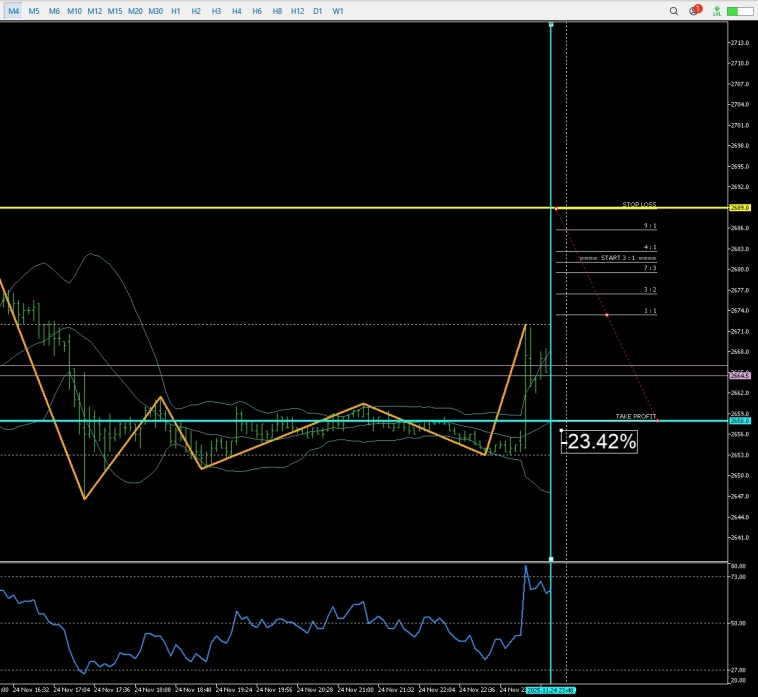Select the TAKE PROFIT label
Screen dimensions: 758x697
pos(636,415)
